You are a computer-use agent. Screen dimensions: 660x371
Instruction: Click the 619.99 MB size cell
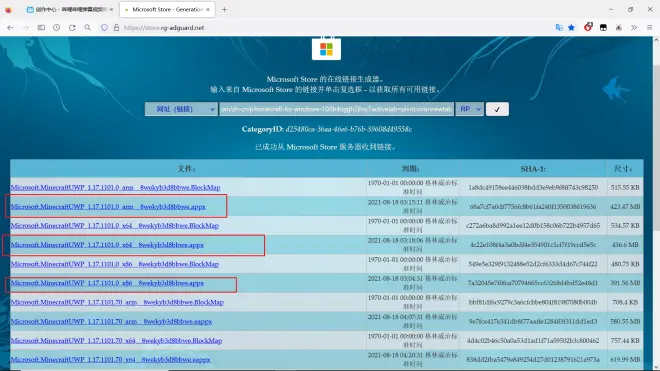(625, 359)
